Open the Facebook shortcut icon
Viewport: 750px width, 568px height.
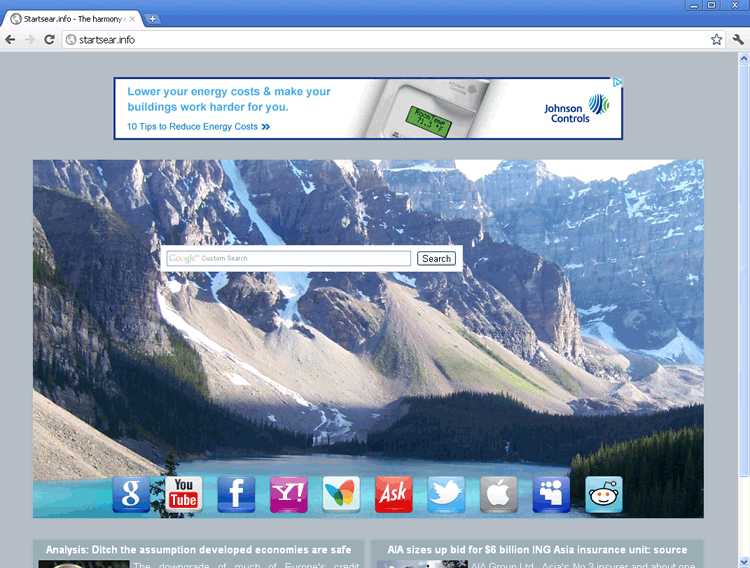coord(236,494)
